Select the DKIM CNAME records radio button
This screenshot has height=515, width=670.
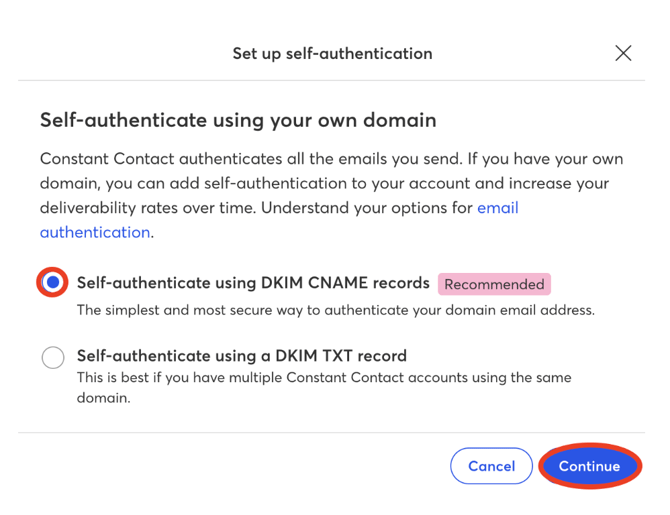coord(53,282)
